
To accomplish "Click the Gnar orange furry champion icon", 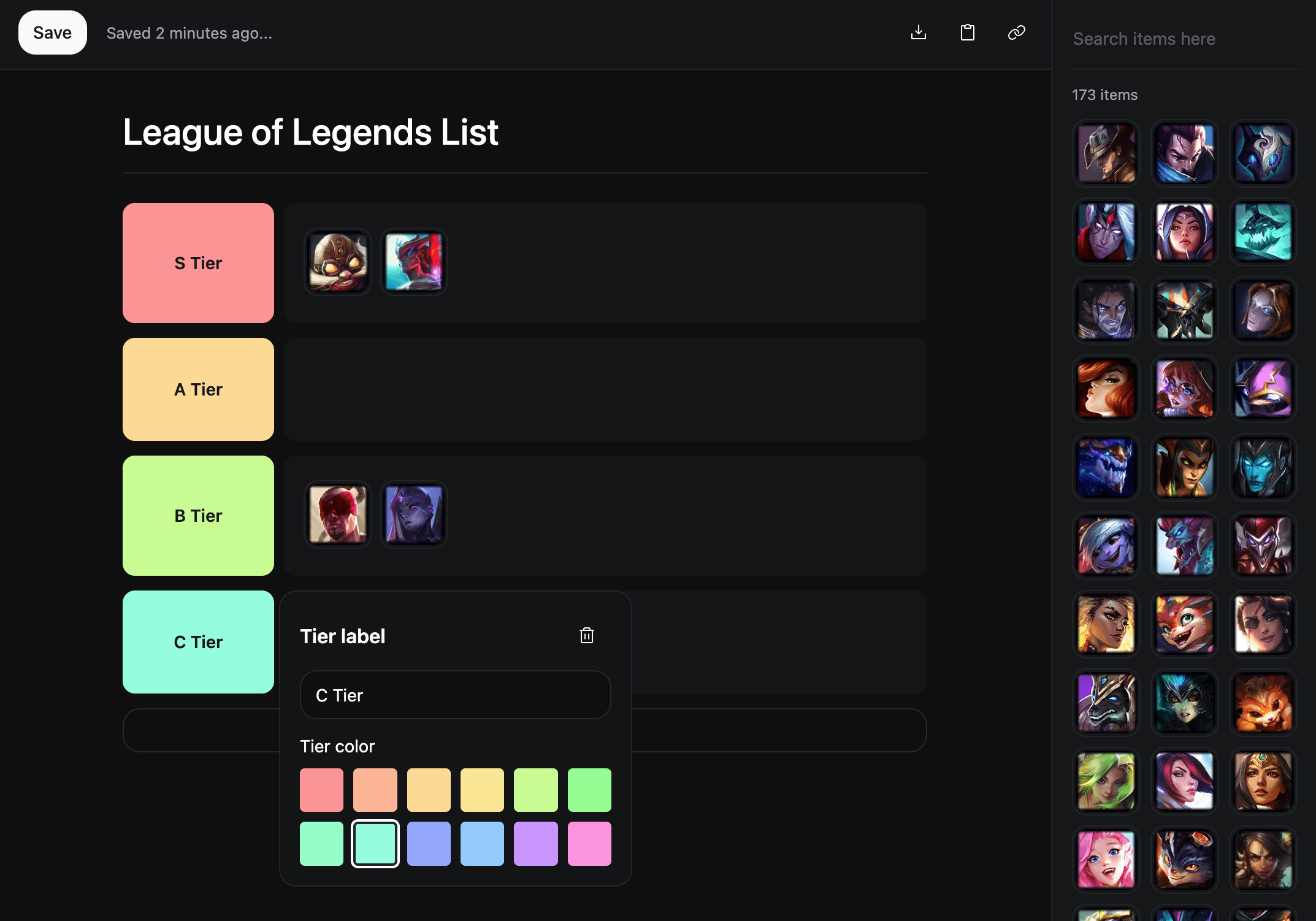I will 1263,703.
